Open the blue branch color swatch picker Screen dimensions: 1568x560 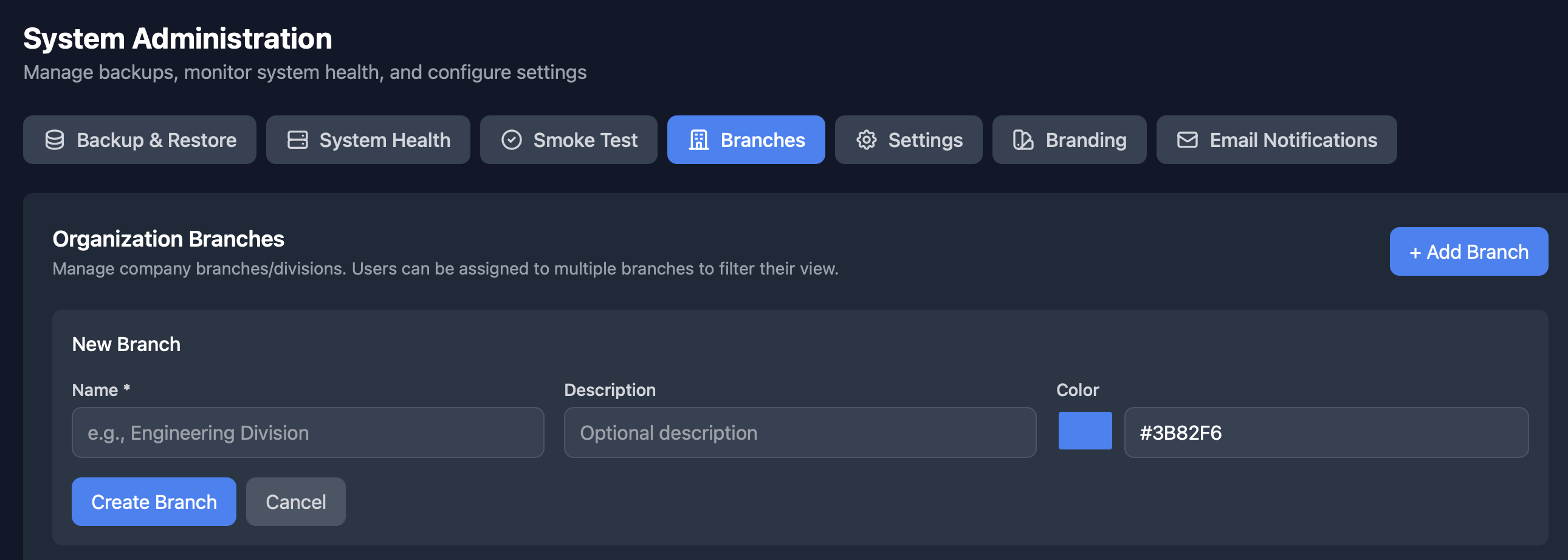1085,431
